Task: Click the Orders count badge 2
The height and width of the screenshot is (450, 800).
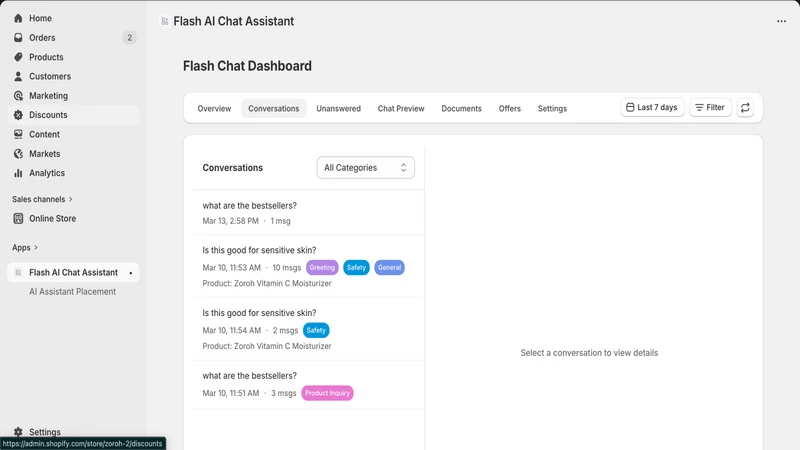Action: tap(130, 38)
